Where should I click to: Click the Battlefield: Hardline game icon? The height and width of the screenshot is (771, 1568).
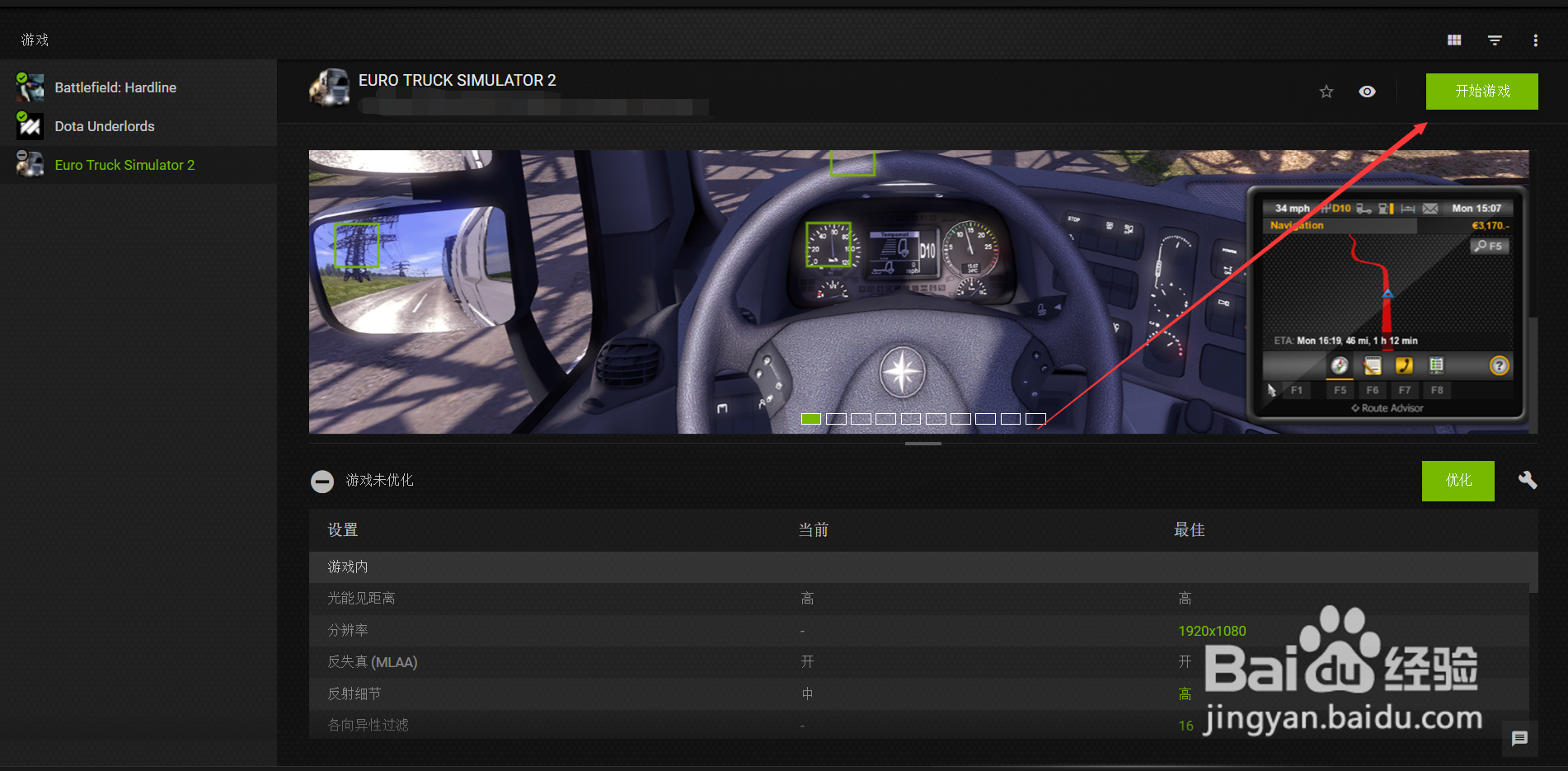point(30,87)
